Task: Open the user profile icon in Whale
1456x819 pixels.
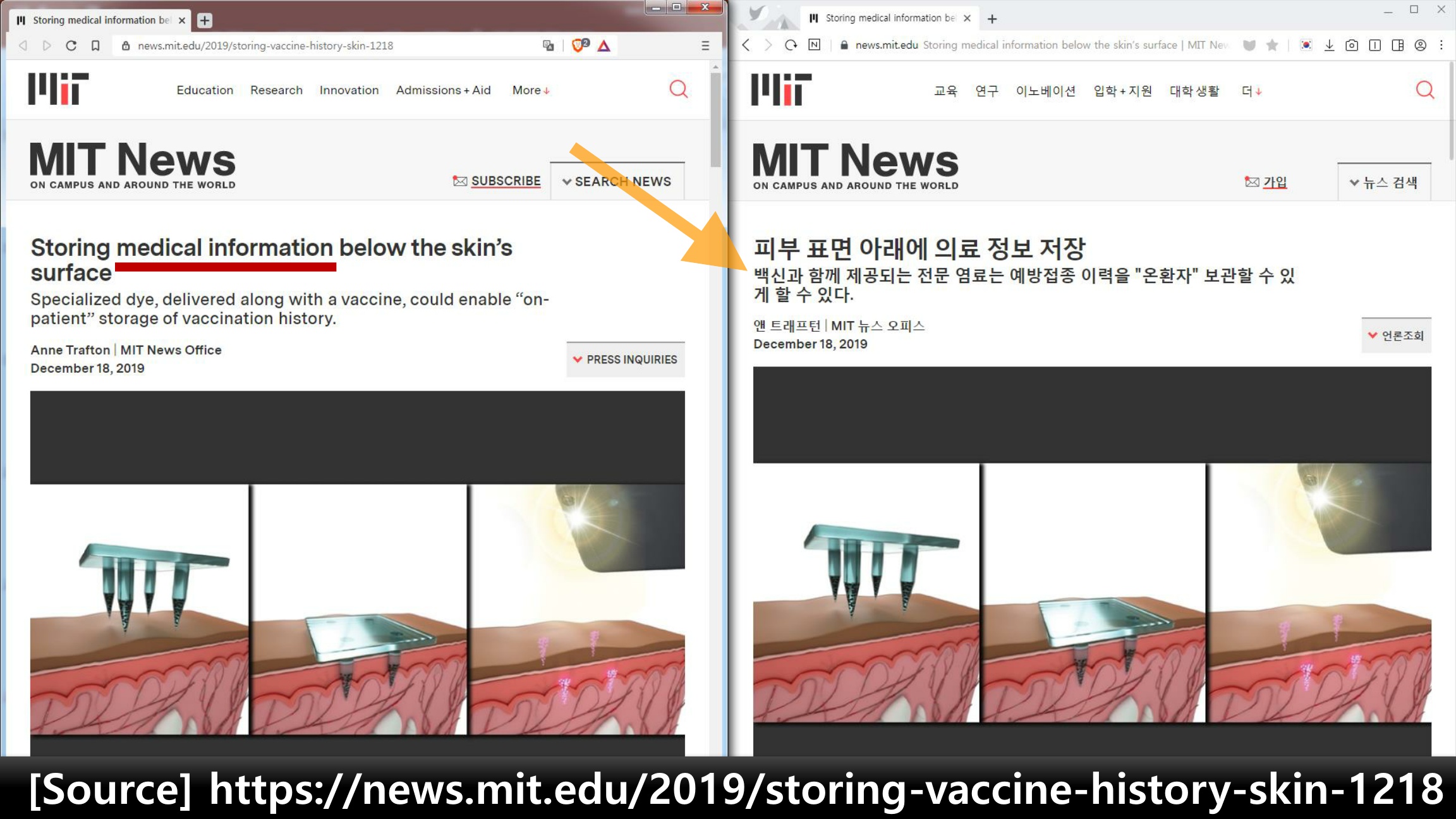Action: tap(1421, 45)
